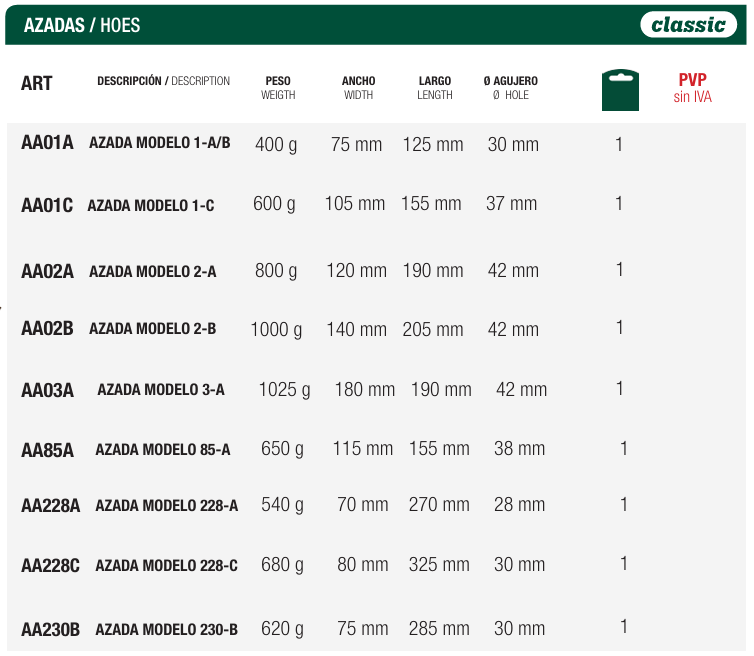Click article code AA230B

[x=50, y=629]
